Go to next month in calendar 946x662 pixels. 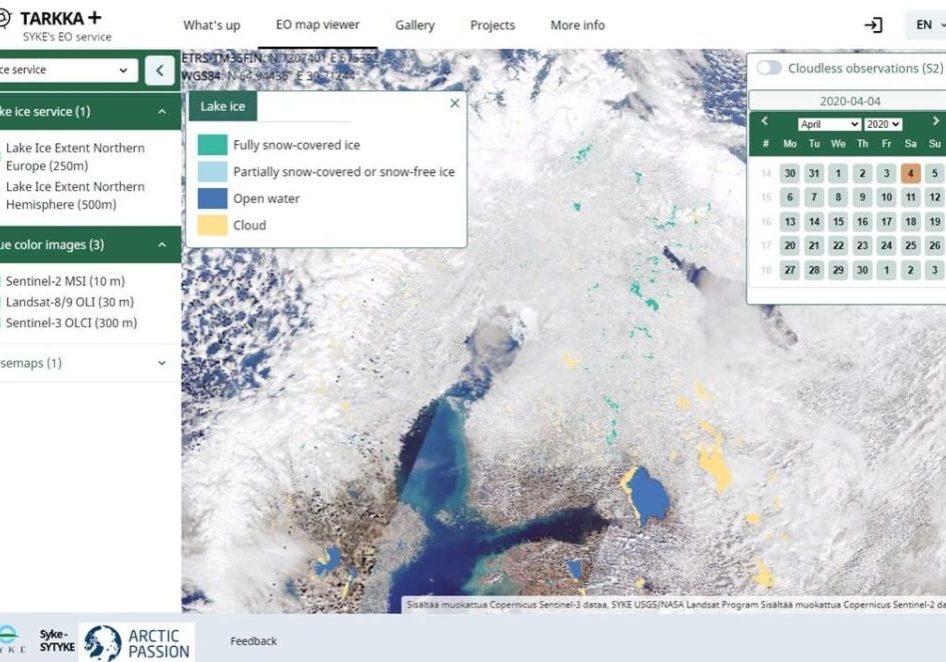coord(936,122)
